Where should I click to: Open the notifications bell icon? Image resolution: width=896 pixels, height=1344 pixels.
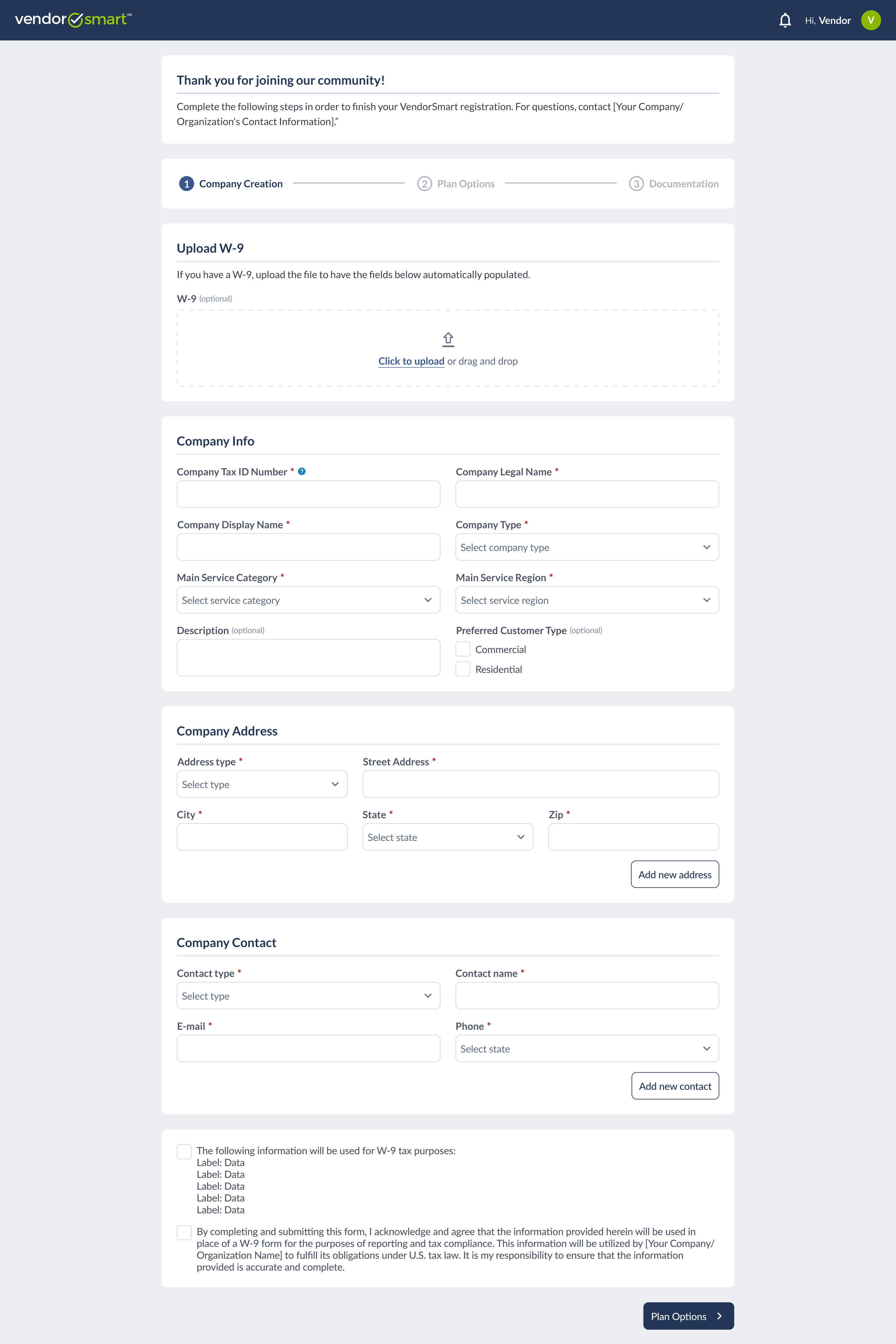coord(785,21)
